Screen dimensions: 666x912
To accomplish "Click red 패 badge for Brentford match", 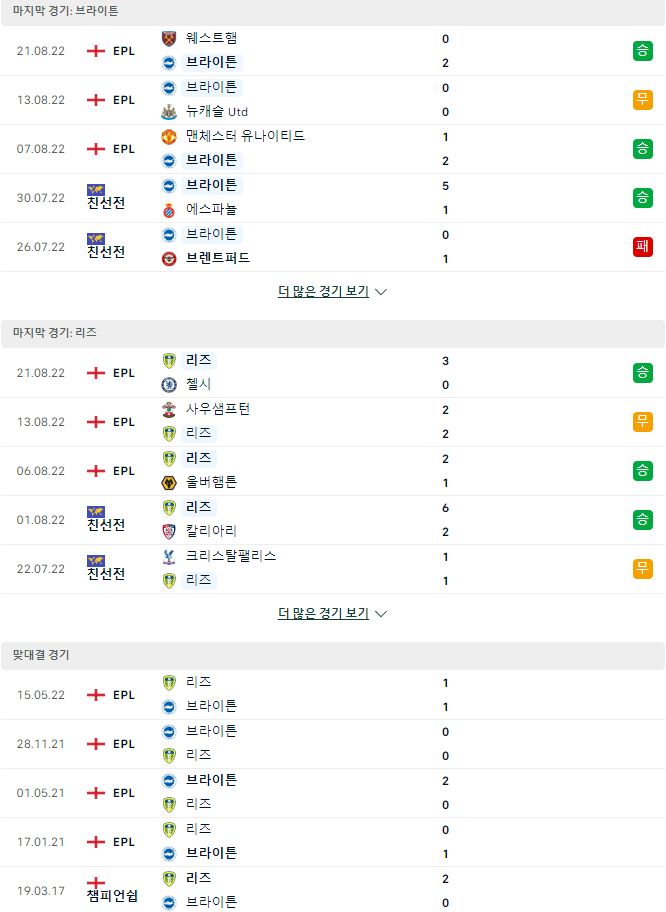I will (x=642, y=247).
